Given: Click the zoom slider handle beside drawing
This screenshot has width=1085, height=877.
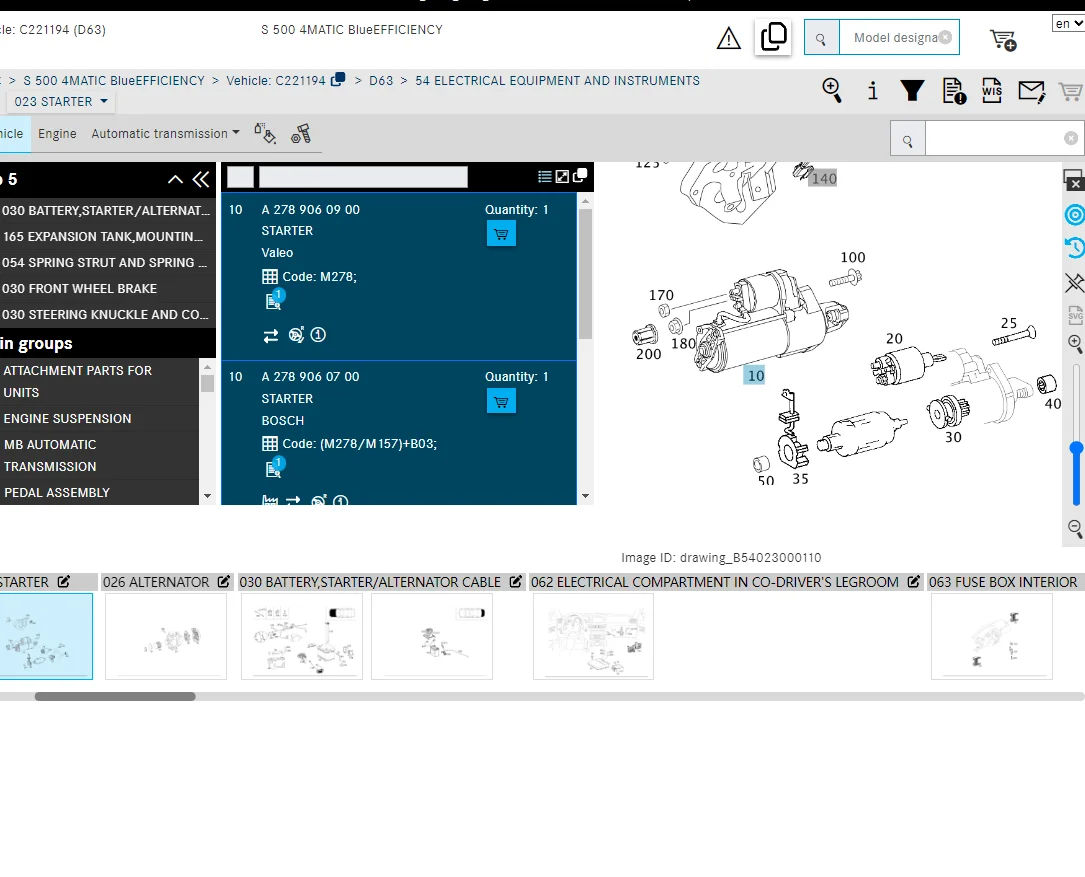Looking at the screenshot, I should tap(1076, 449).
